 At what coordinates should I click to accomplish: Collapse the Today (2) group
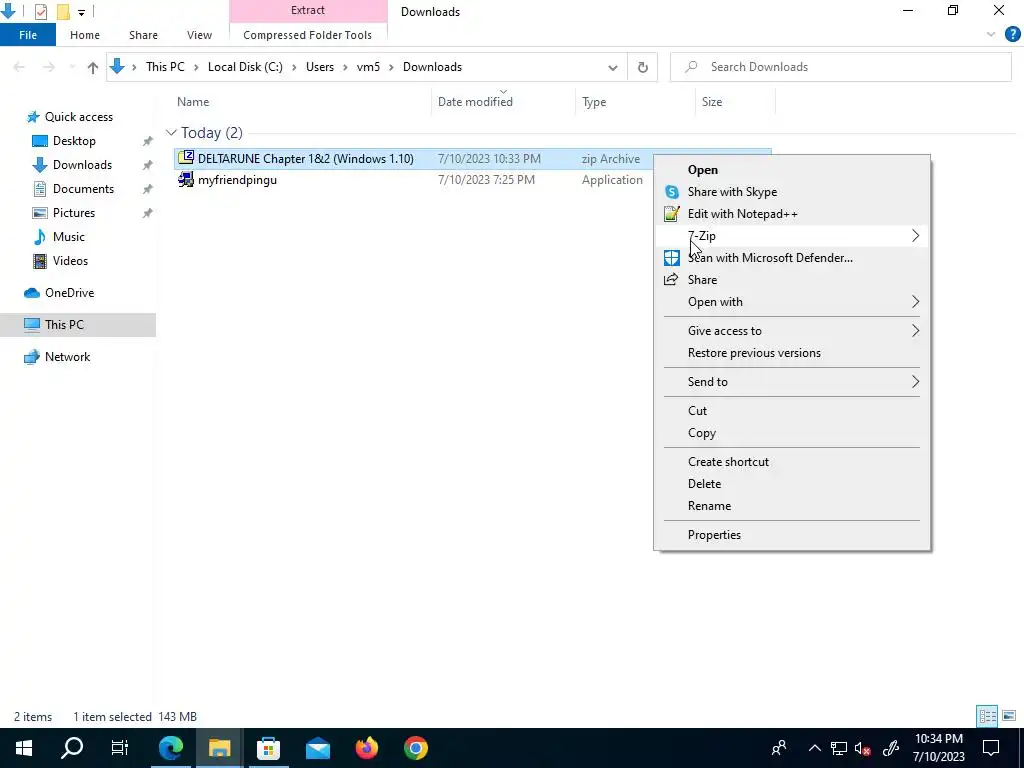(x=171, y=133)
